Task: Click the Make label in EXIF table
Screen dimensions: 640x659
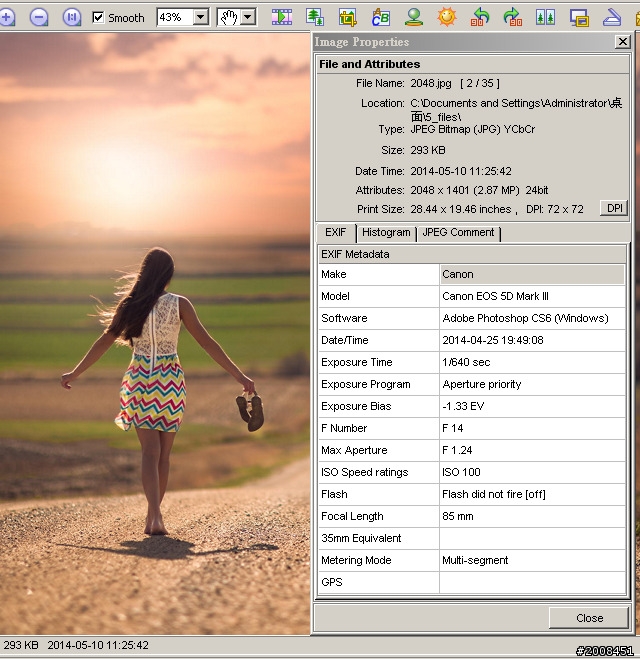Action: tap(334, 274)
